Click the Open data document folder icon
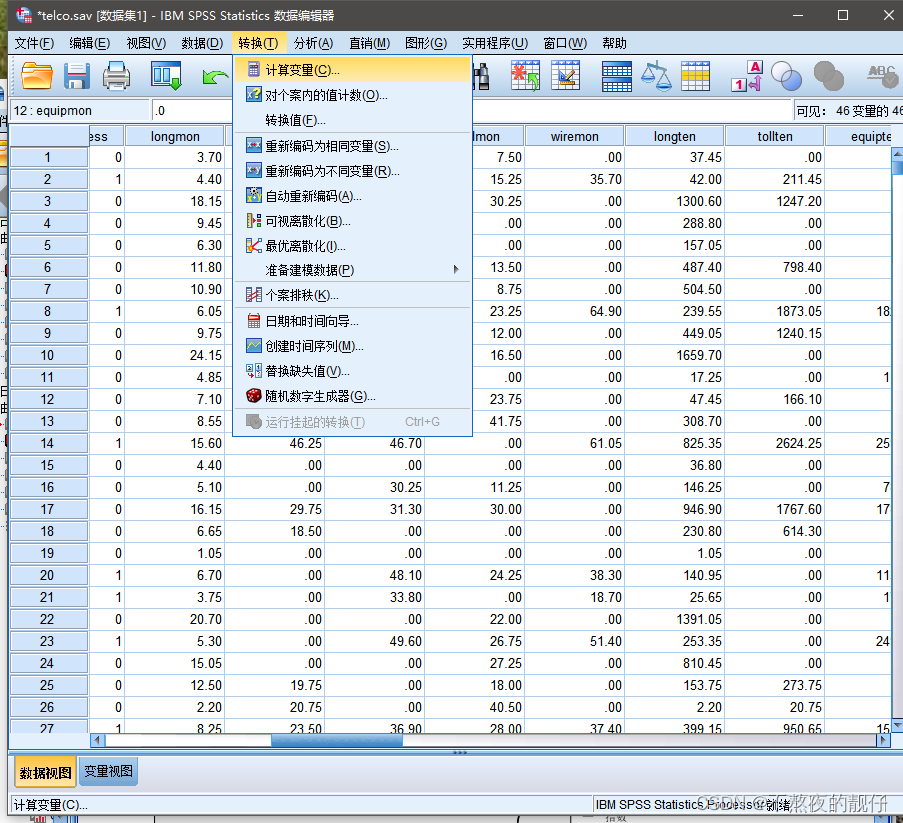Screen dimensions: 903x823 point(36,76)
